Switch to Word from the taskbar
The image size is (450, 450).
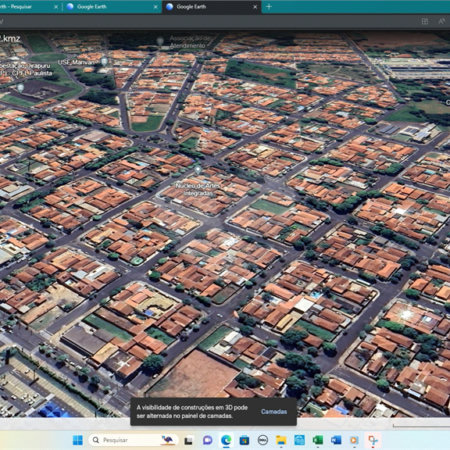[x=336, y=440]
